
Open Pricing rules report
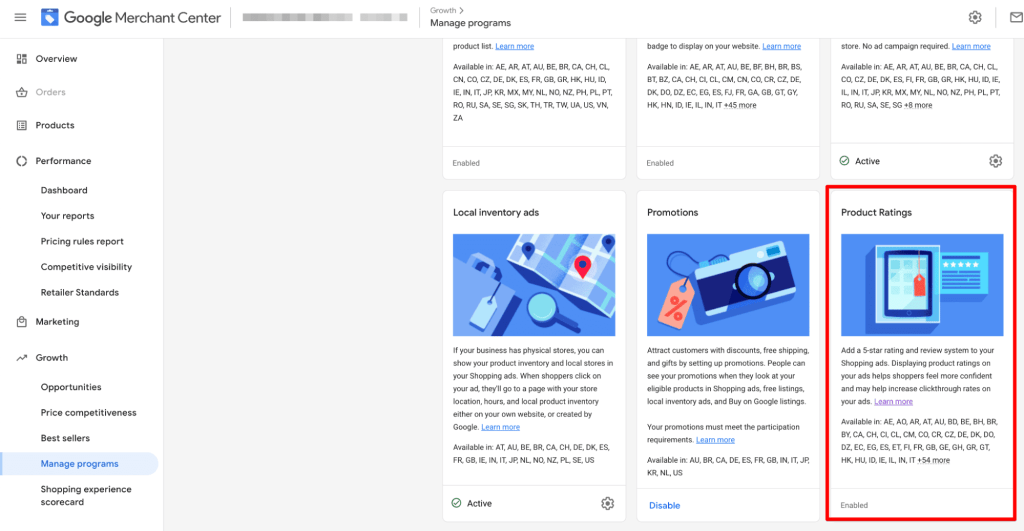(82, 242)
